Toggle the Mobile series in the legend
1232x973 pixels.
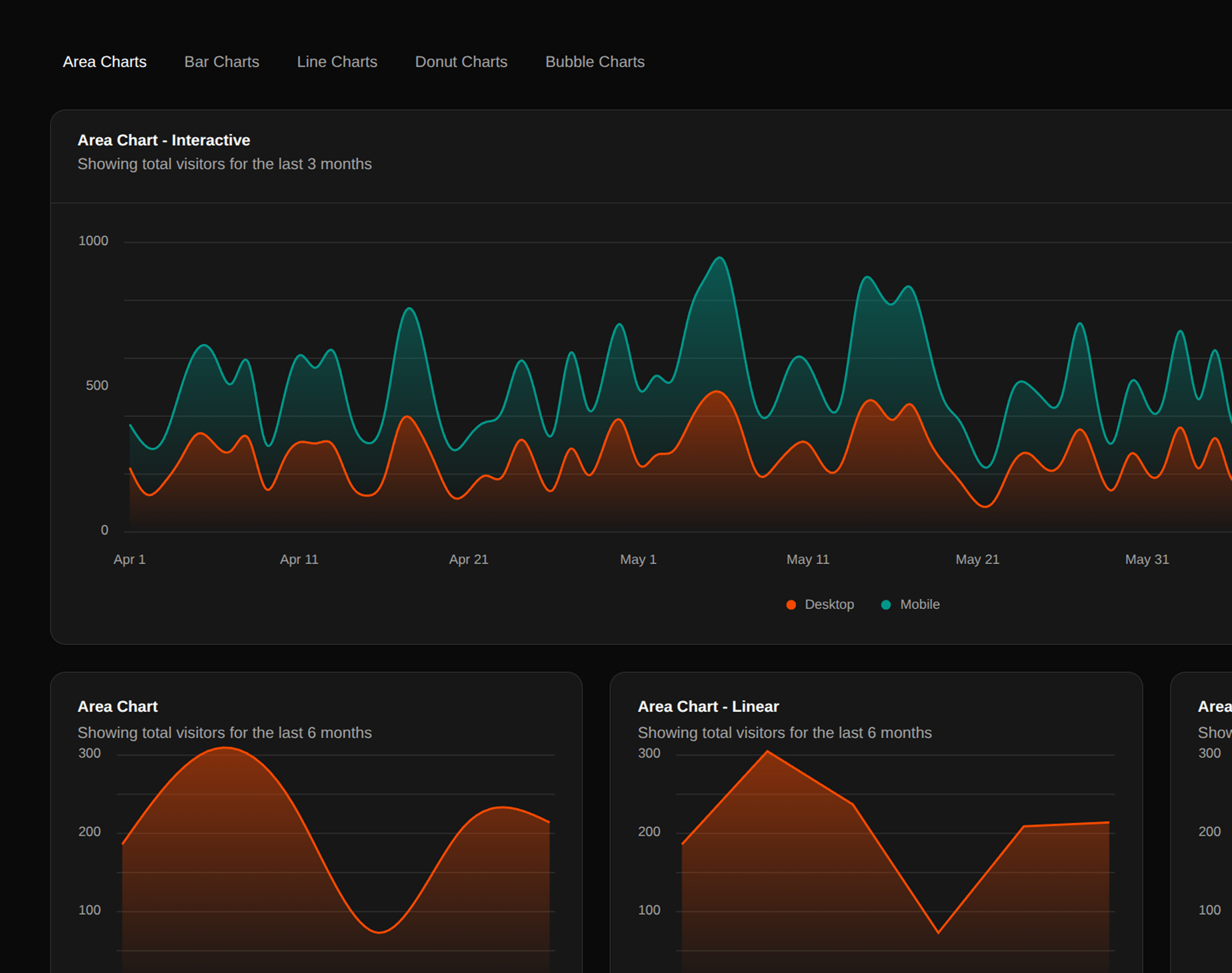point(919,604)
